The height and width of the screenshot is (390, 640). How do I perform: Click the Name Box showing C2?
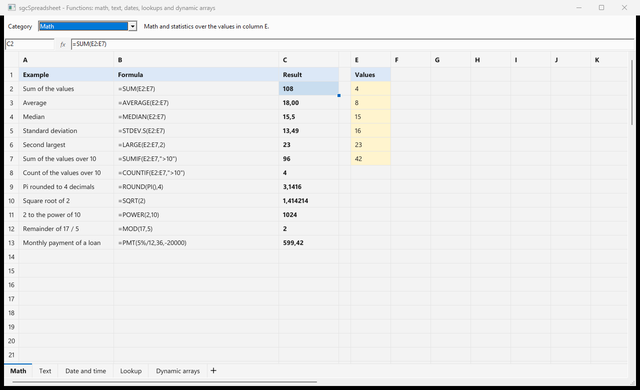tap(29, 44)
